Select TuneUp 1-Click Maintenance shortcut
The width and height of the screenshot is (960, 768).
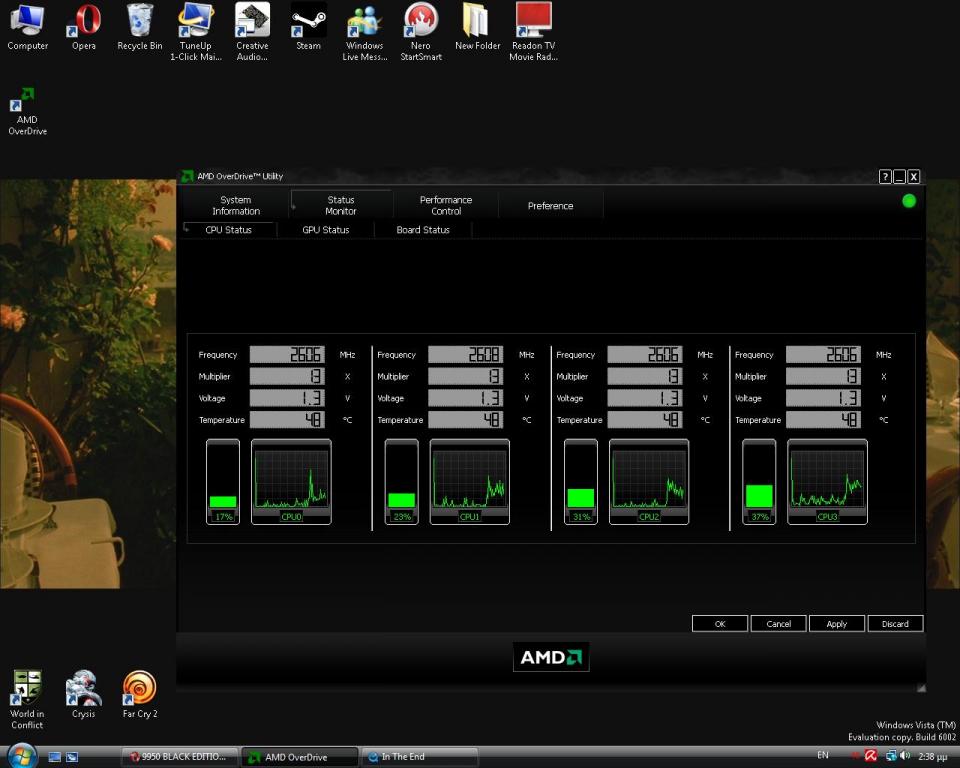click(196, 32)
